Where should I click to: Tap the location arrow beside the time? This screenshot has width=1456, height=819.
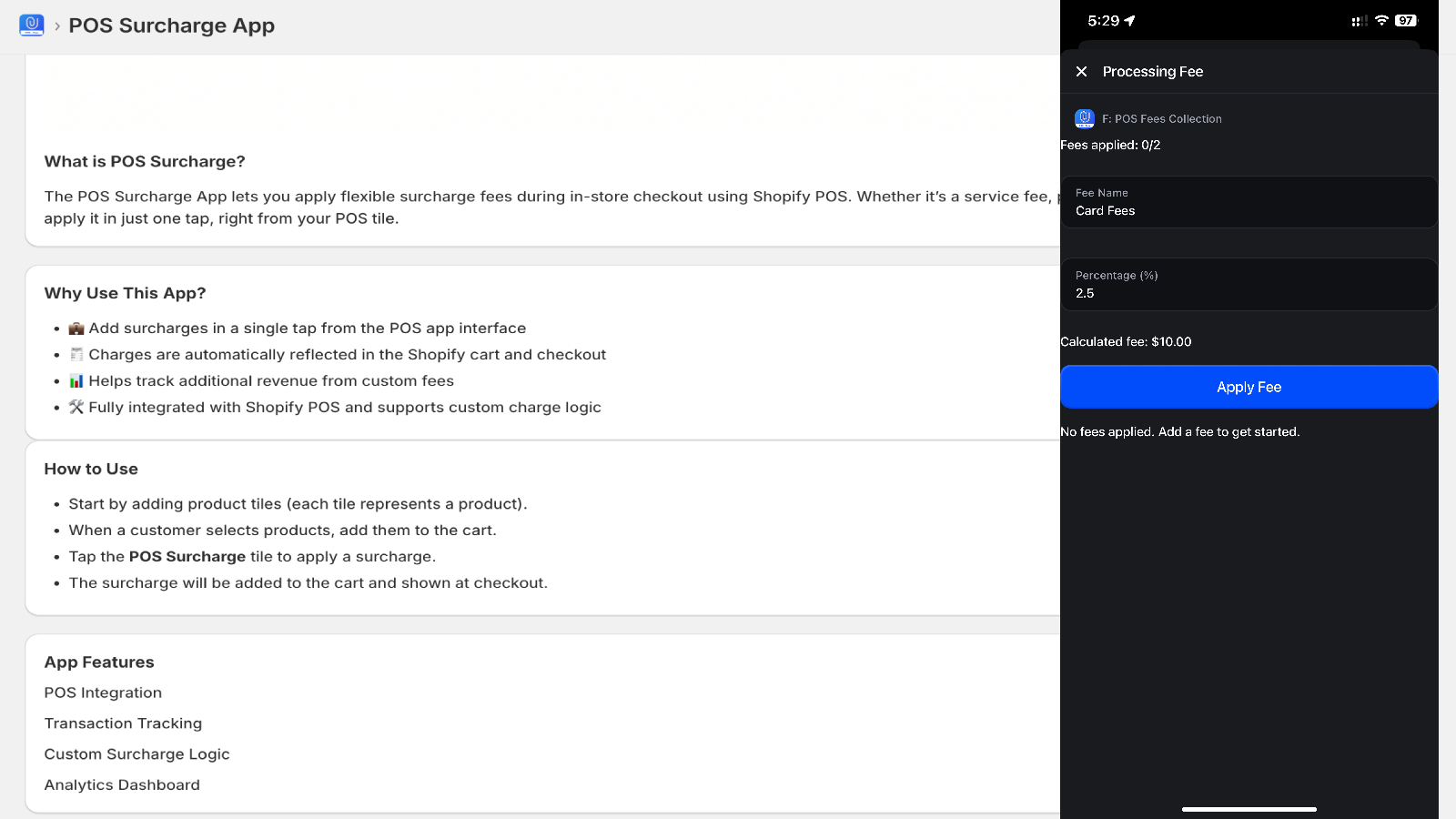tap(1130, 21)
